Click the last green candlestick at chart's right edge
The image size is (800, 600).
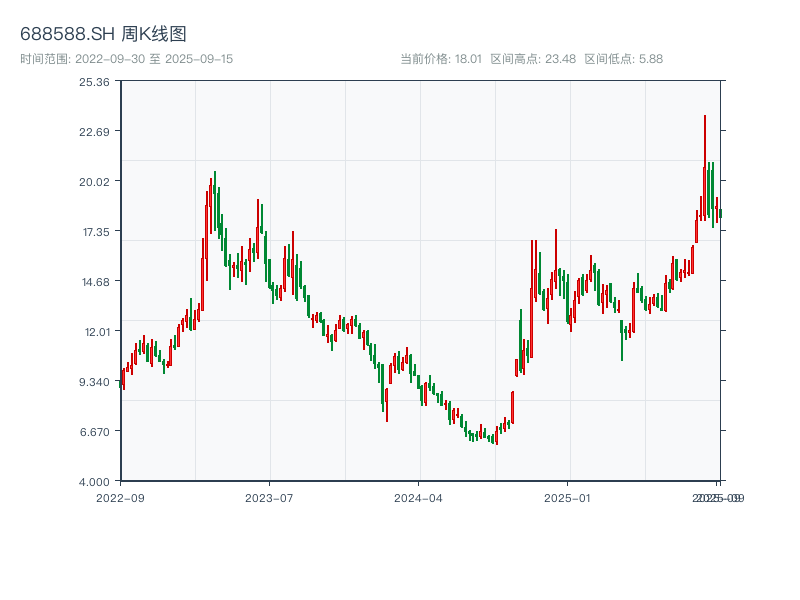(720, 213)
